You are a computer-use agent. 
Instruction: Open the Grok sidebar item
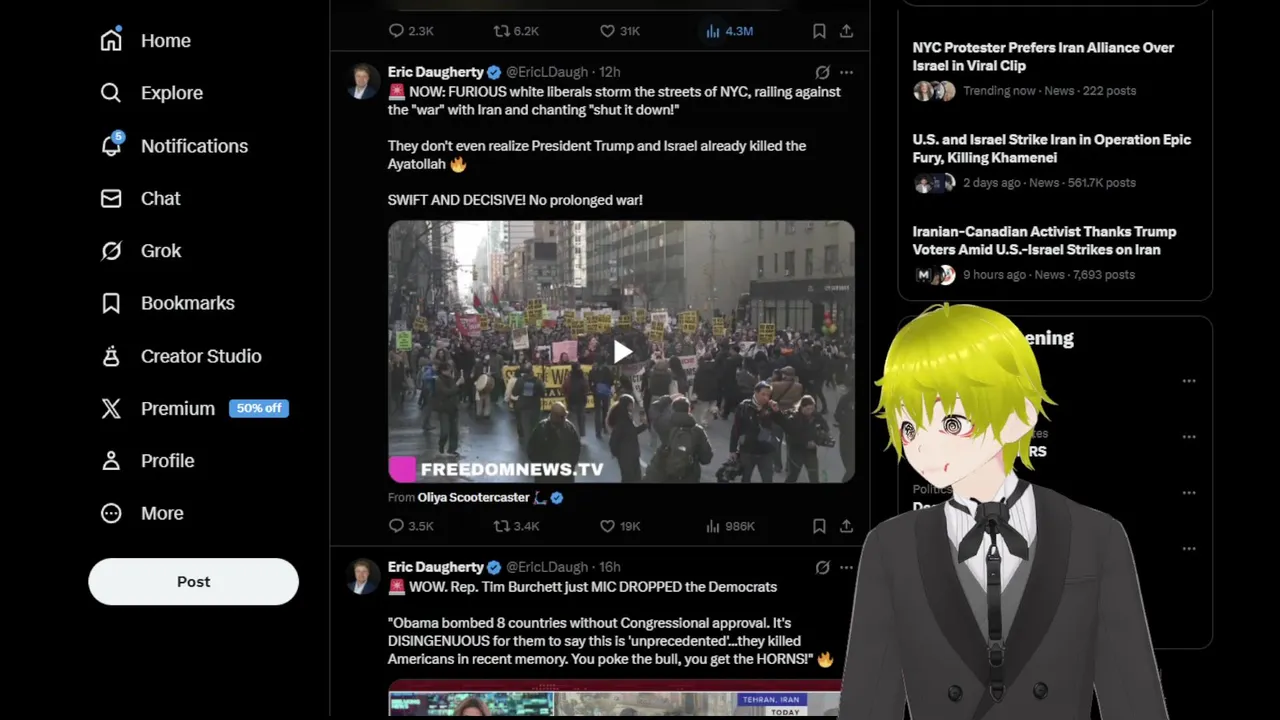[141, 251]
